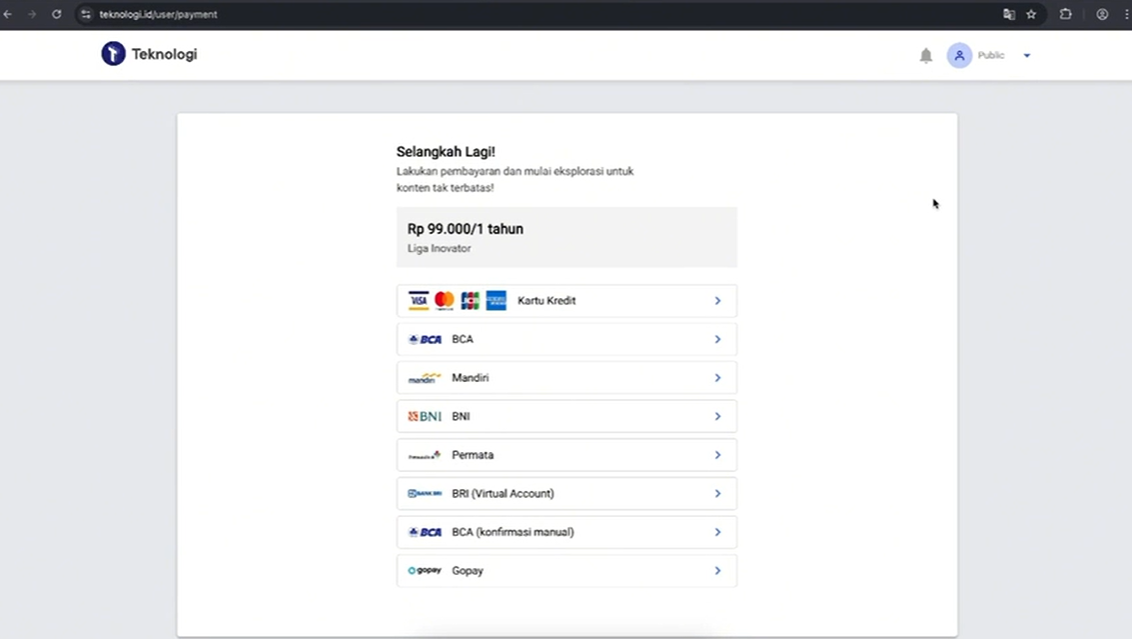Click the Gopay logo
The width and height of the screenshot is (1132, 639).
(424, 571)
